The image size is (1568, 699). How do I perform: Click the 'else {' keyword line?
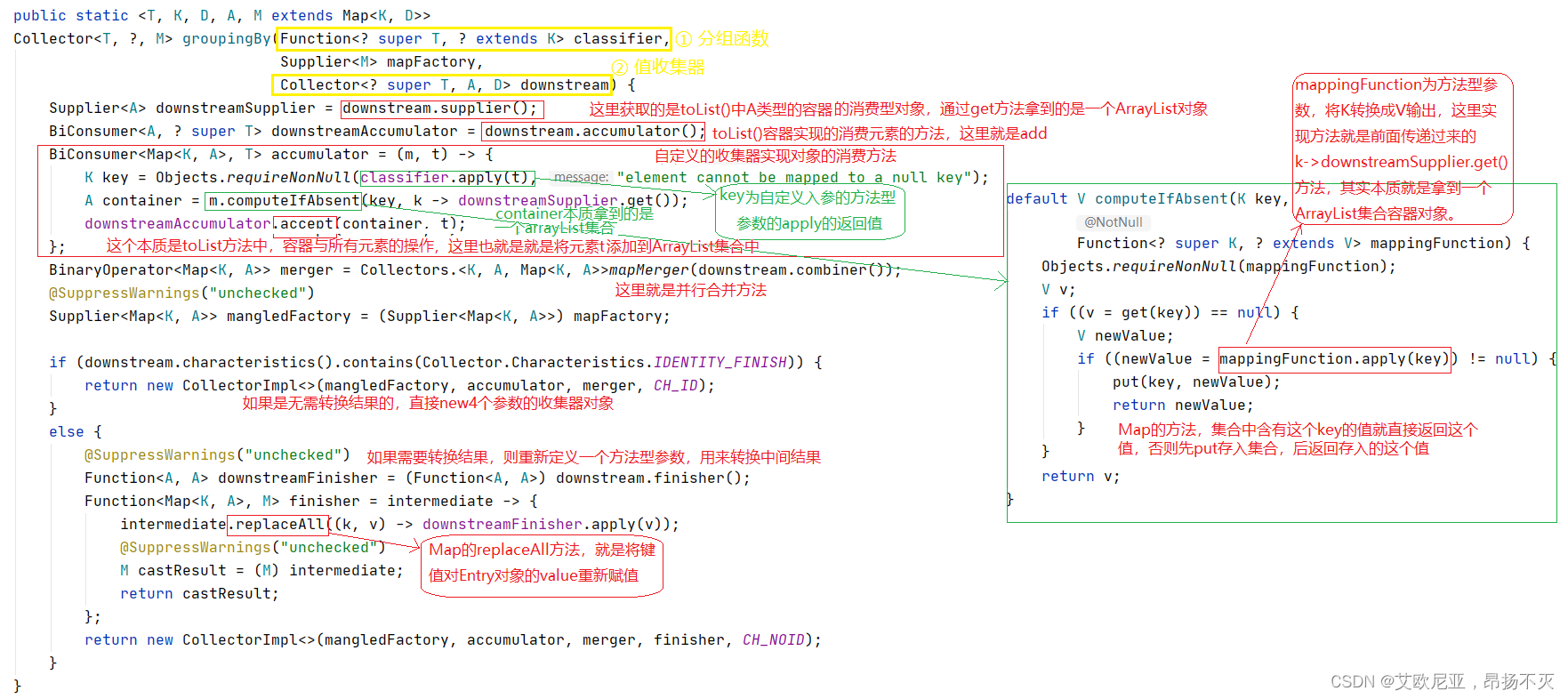76,431
